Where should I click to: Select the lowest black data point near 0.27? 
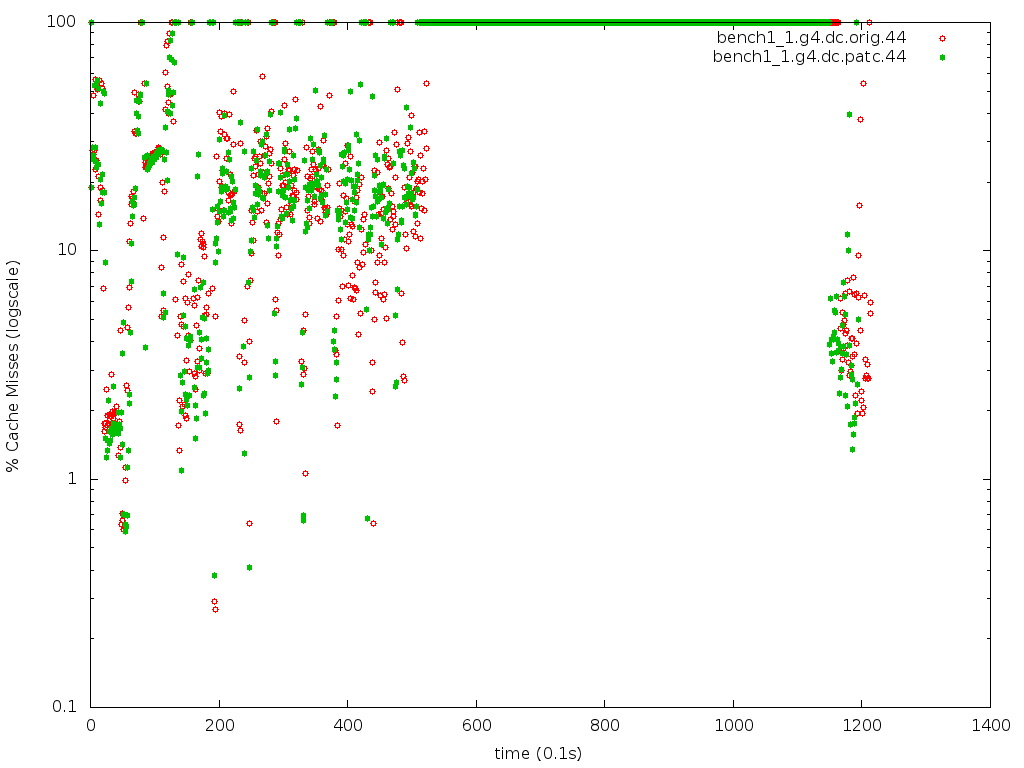click(215, 609)
